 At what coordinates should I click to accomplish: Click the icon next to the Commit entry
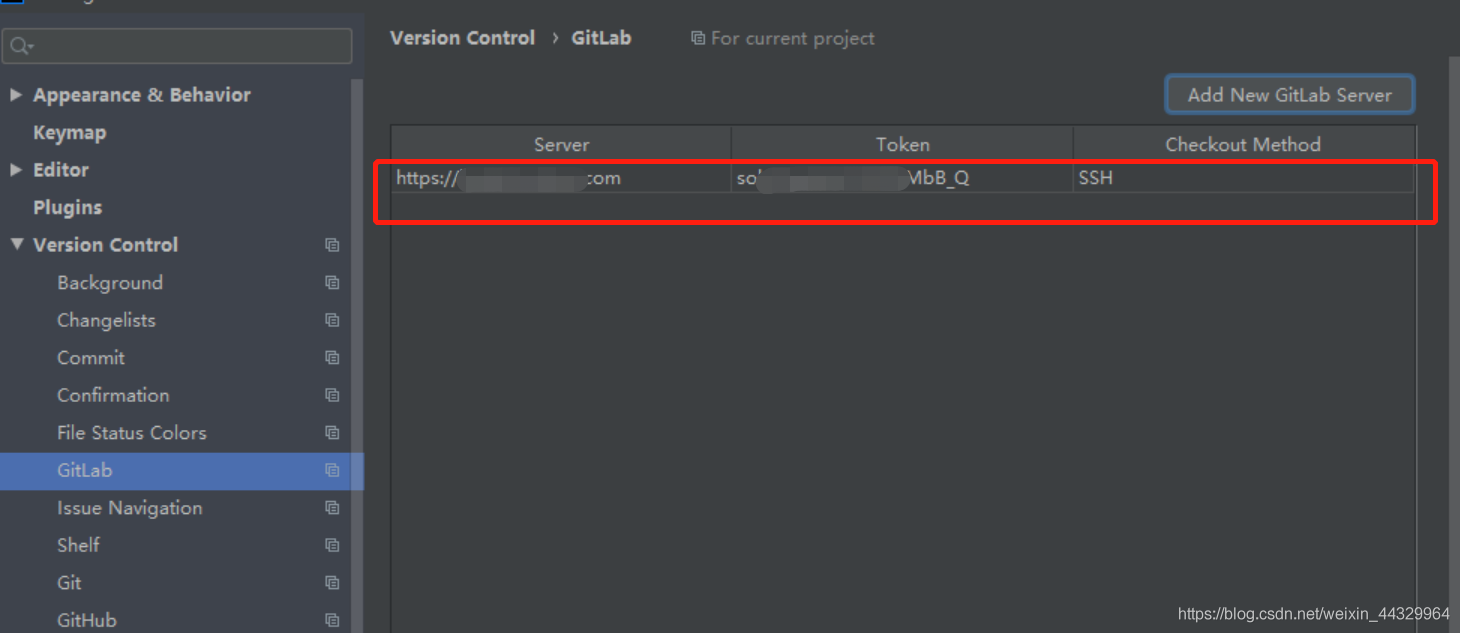click(332, 357)
